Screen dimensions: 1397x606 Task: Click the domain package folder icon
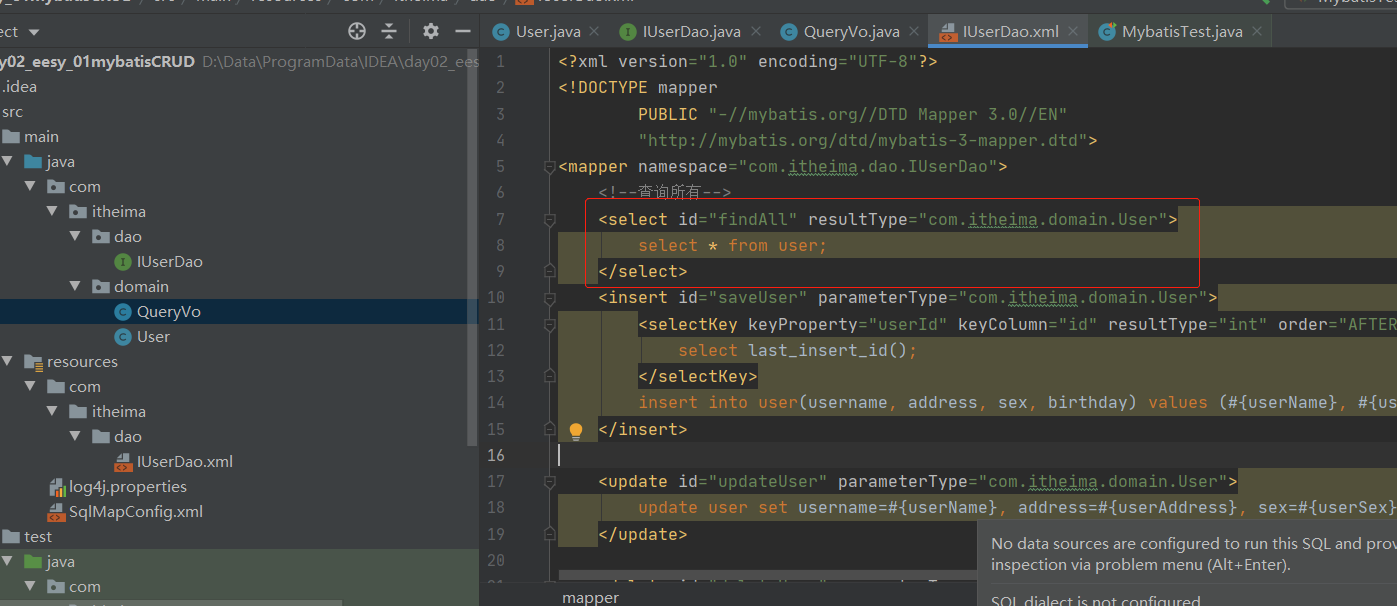click(101, 287)
